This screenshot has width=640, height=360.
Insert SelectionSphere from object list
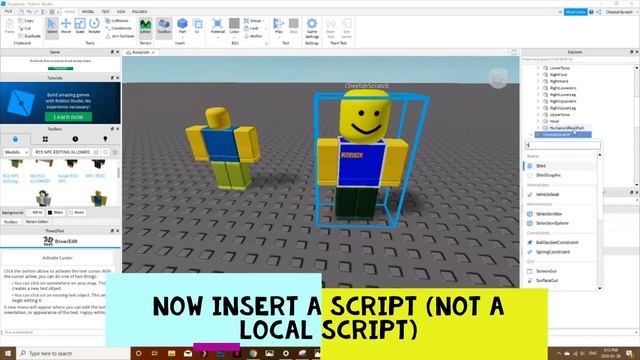(560, 223)
